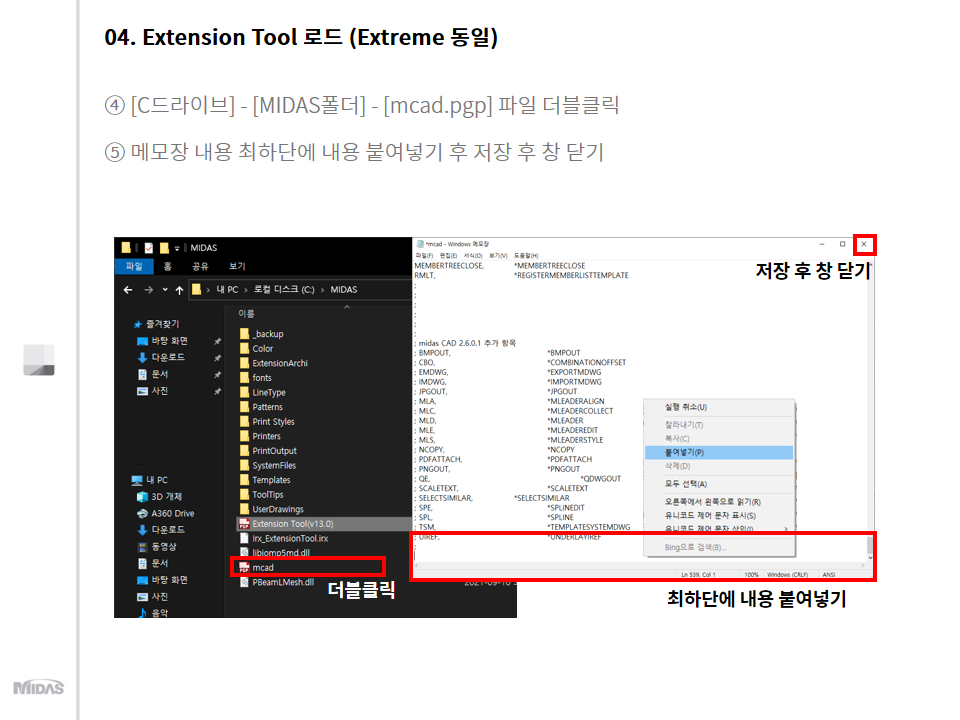960x720 pixels.
Task: Click pin icon beside 사진 quick access
Action: [x=217, y=391]
